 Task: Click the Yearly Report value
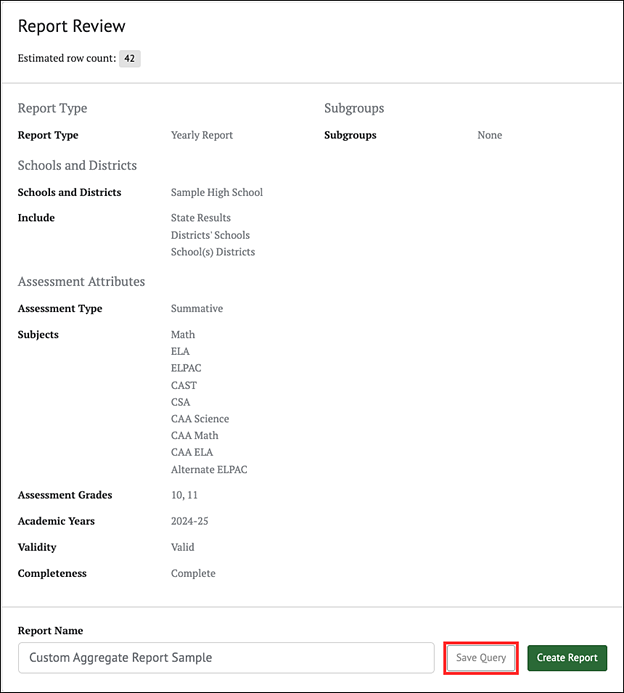202,135
